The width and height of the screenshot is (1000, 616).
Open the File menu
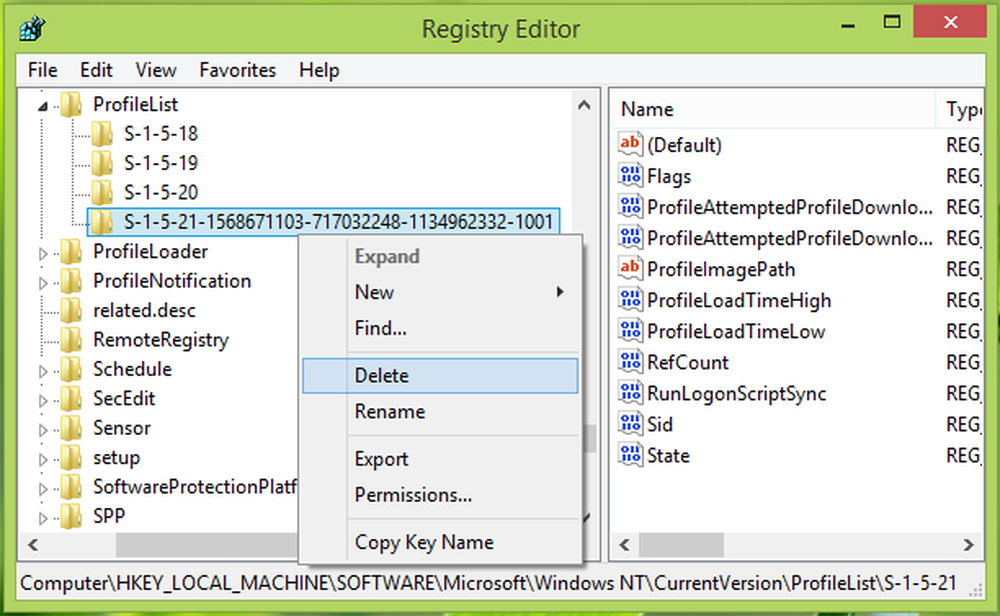click(x=43, y=70)
